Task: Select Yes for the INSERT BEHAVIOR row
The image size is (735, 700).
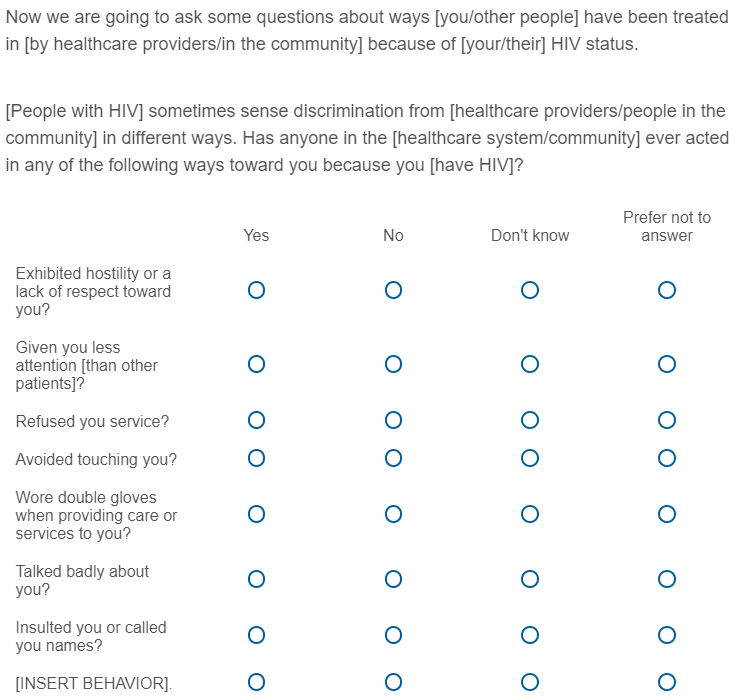Action: pos(256,682)
